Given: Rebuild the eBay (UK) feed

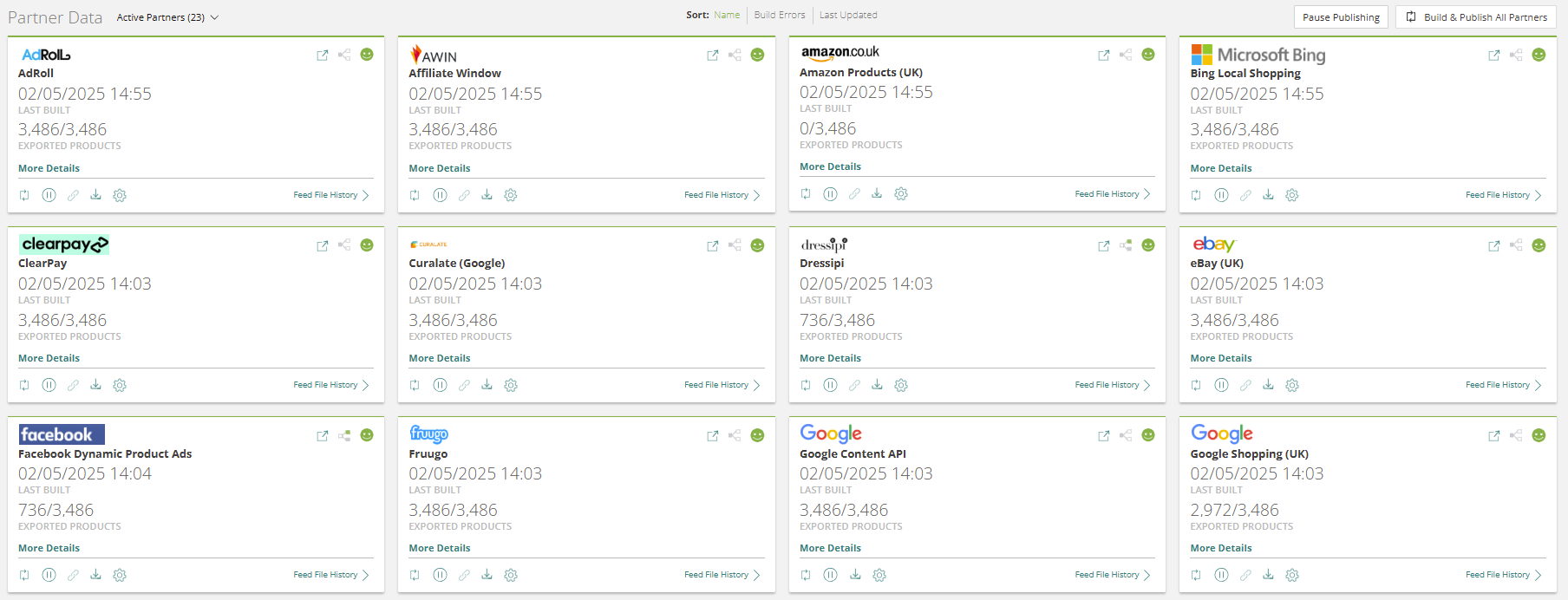Looking at the screenshot, I should coord(1196,385).
